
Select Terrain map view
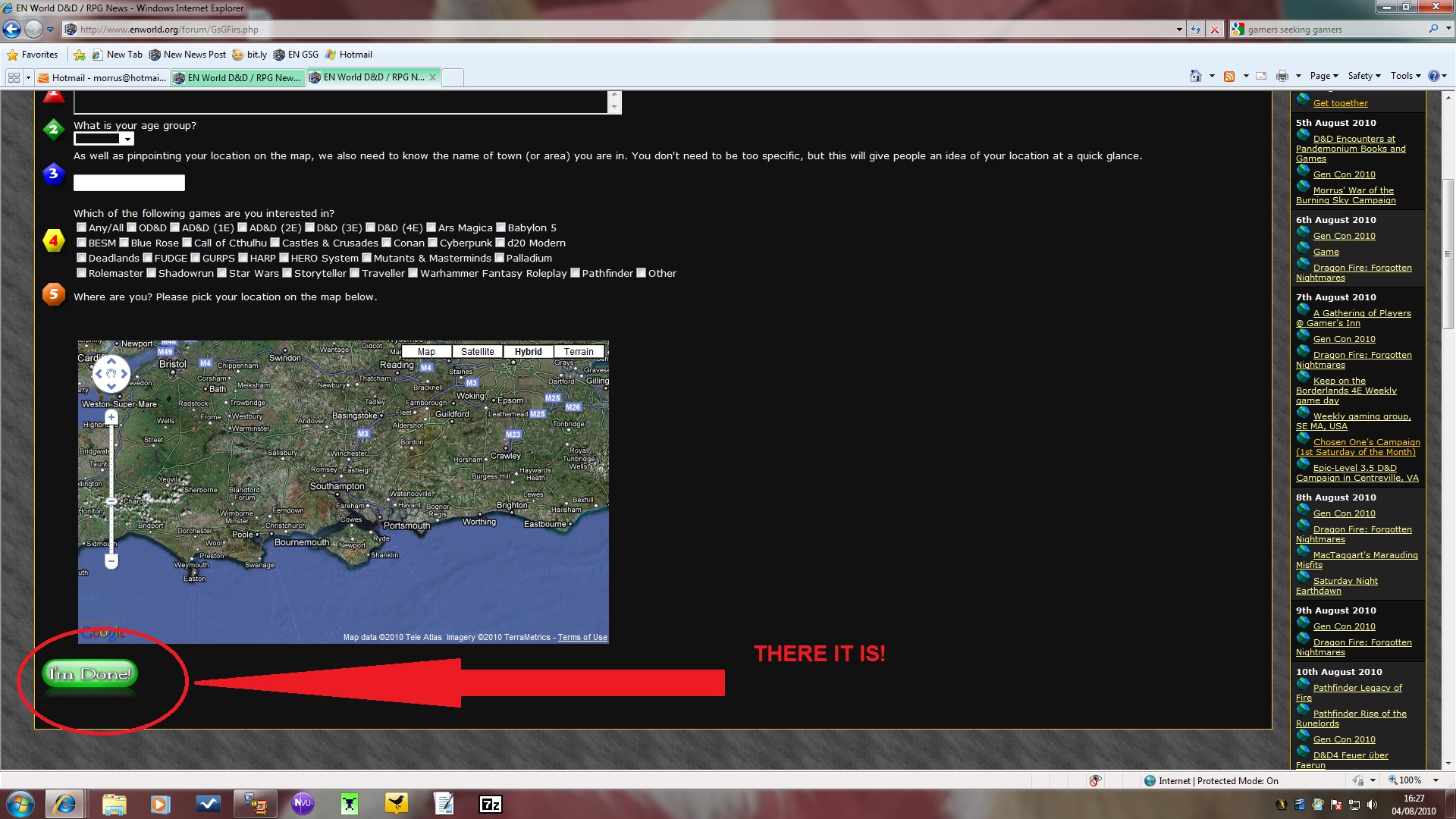(579, 352)
